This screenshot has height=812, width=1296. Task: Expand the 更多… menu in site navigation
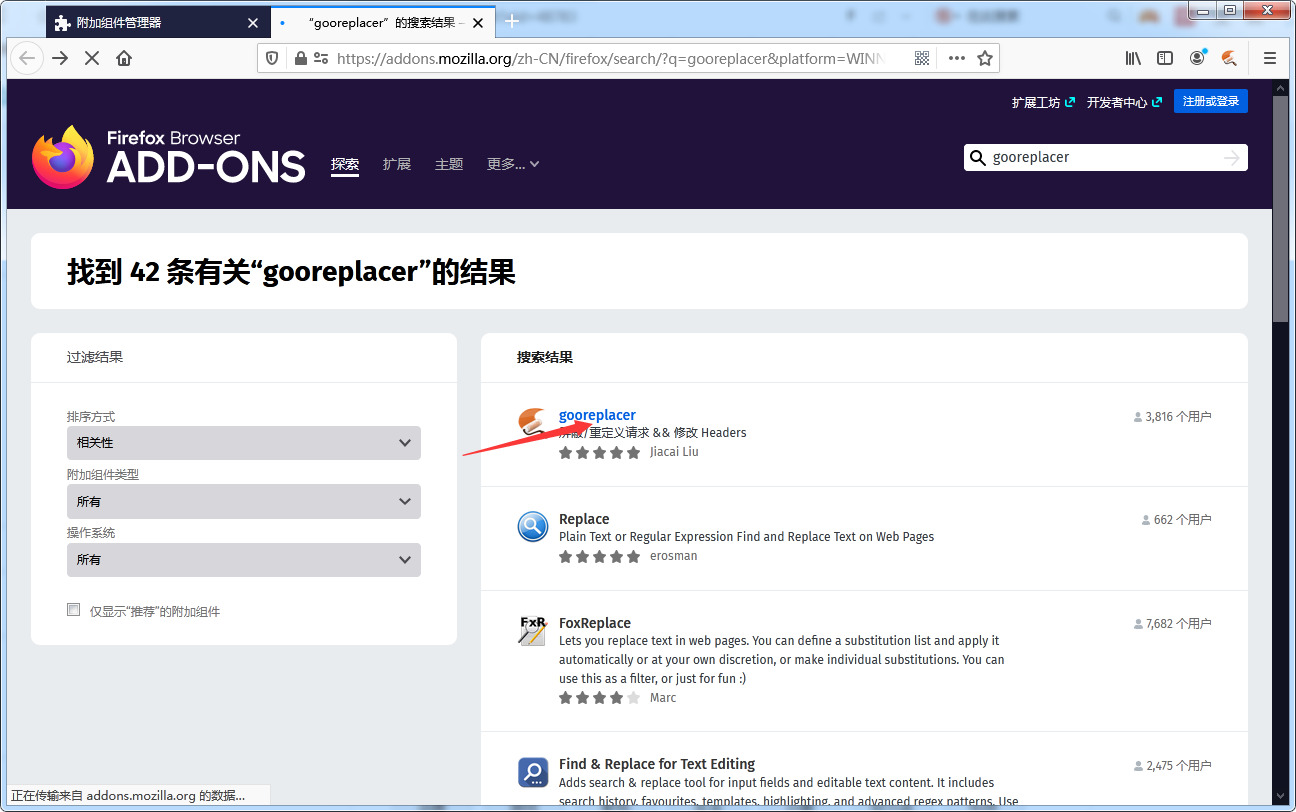513,164
